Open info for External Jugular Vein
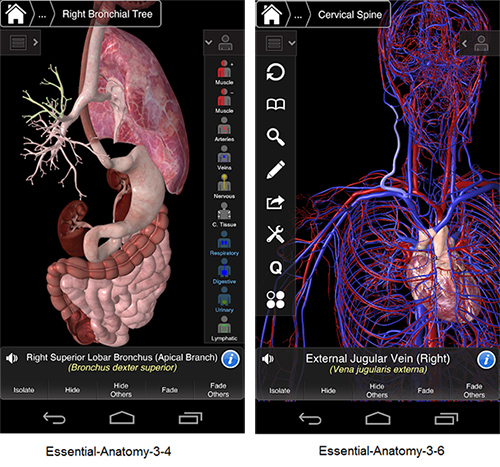This screenshot has height=467, width=500. pos(486,360)
